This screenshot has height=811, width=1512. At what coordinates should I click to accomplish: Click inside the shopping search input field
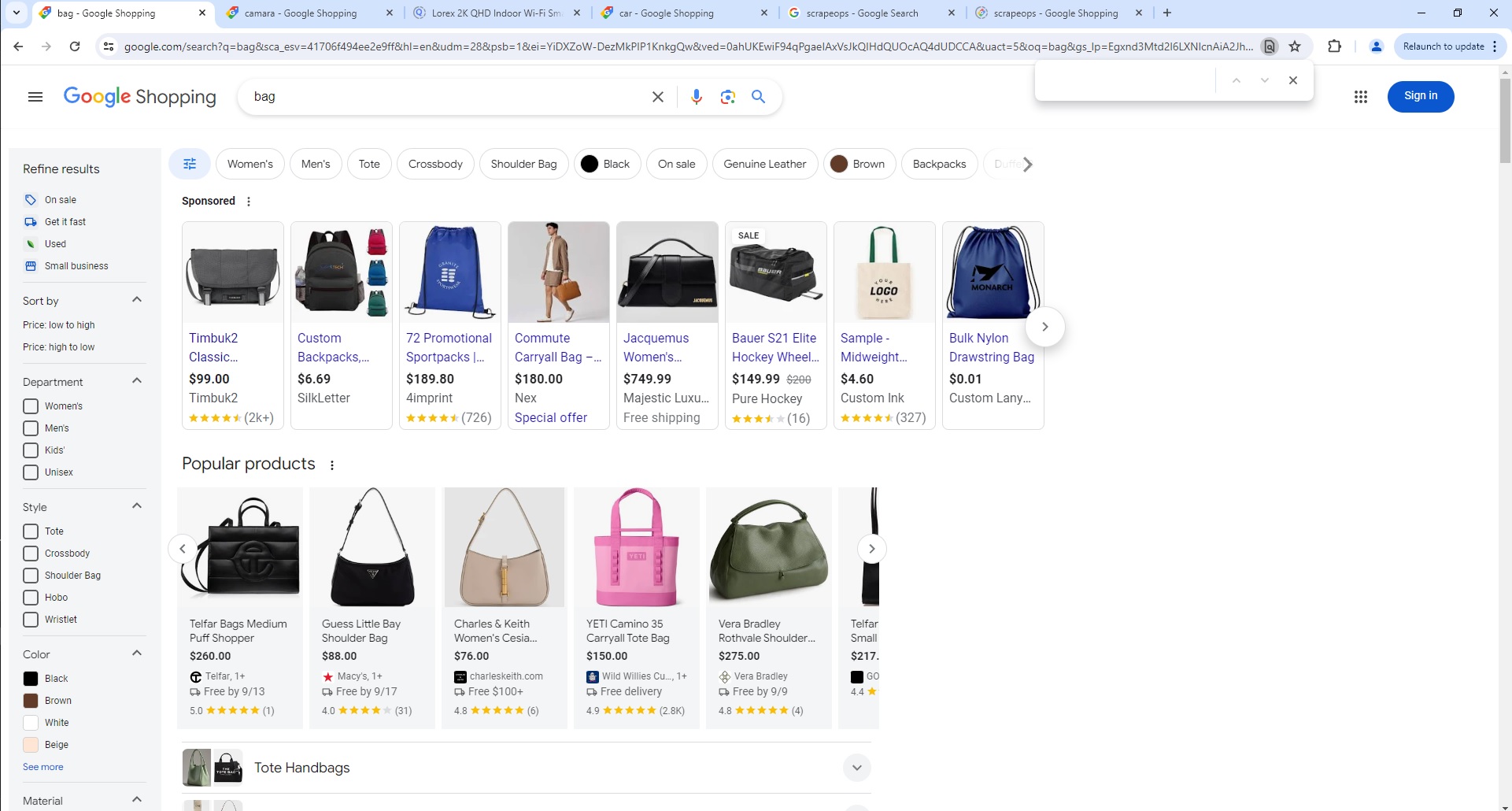[x=441, y=96]
